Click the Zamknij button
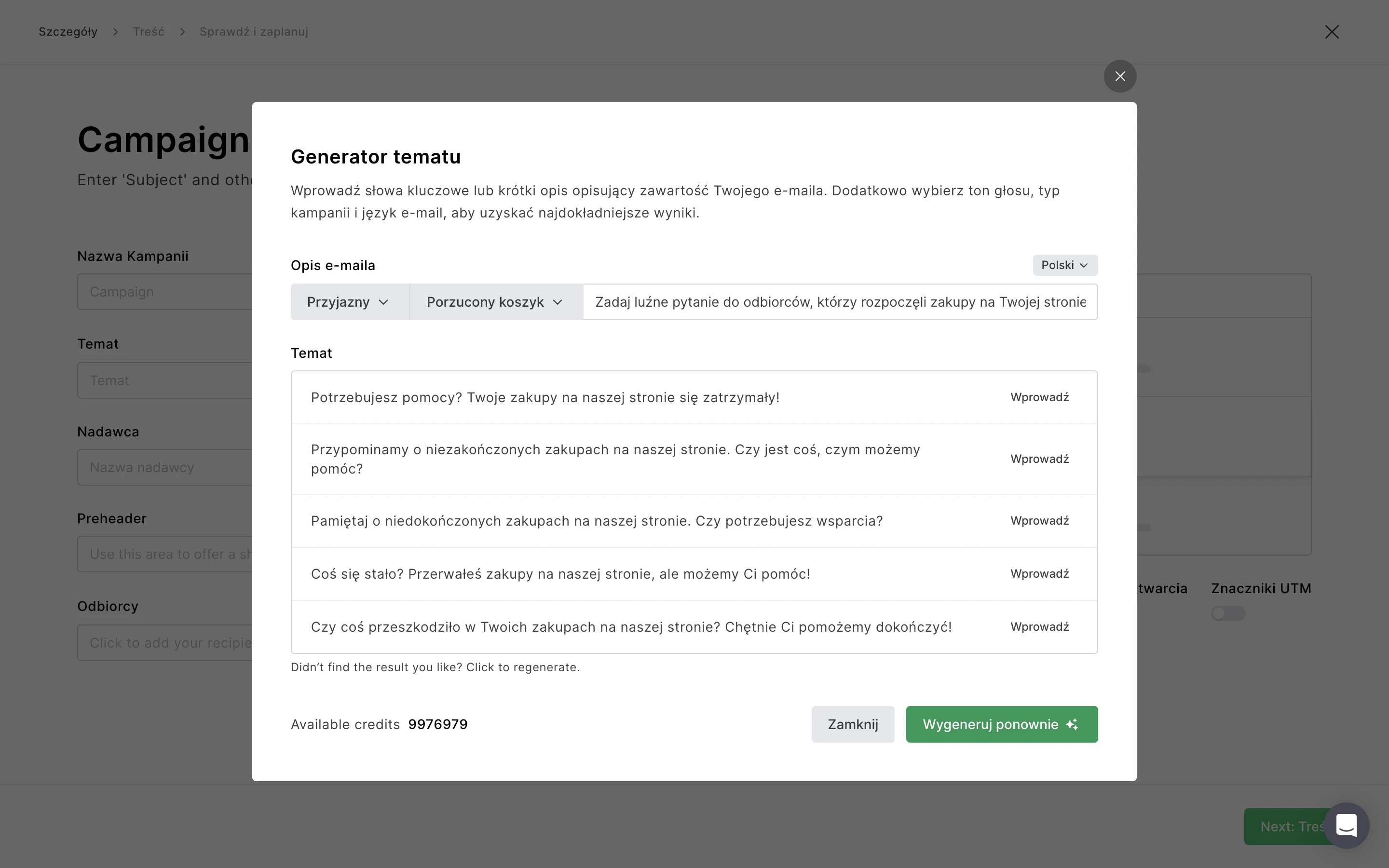 click(x=852, y=724)
